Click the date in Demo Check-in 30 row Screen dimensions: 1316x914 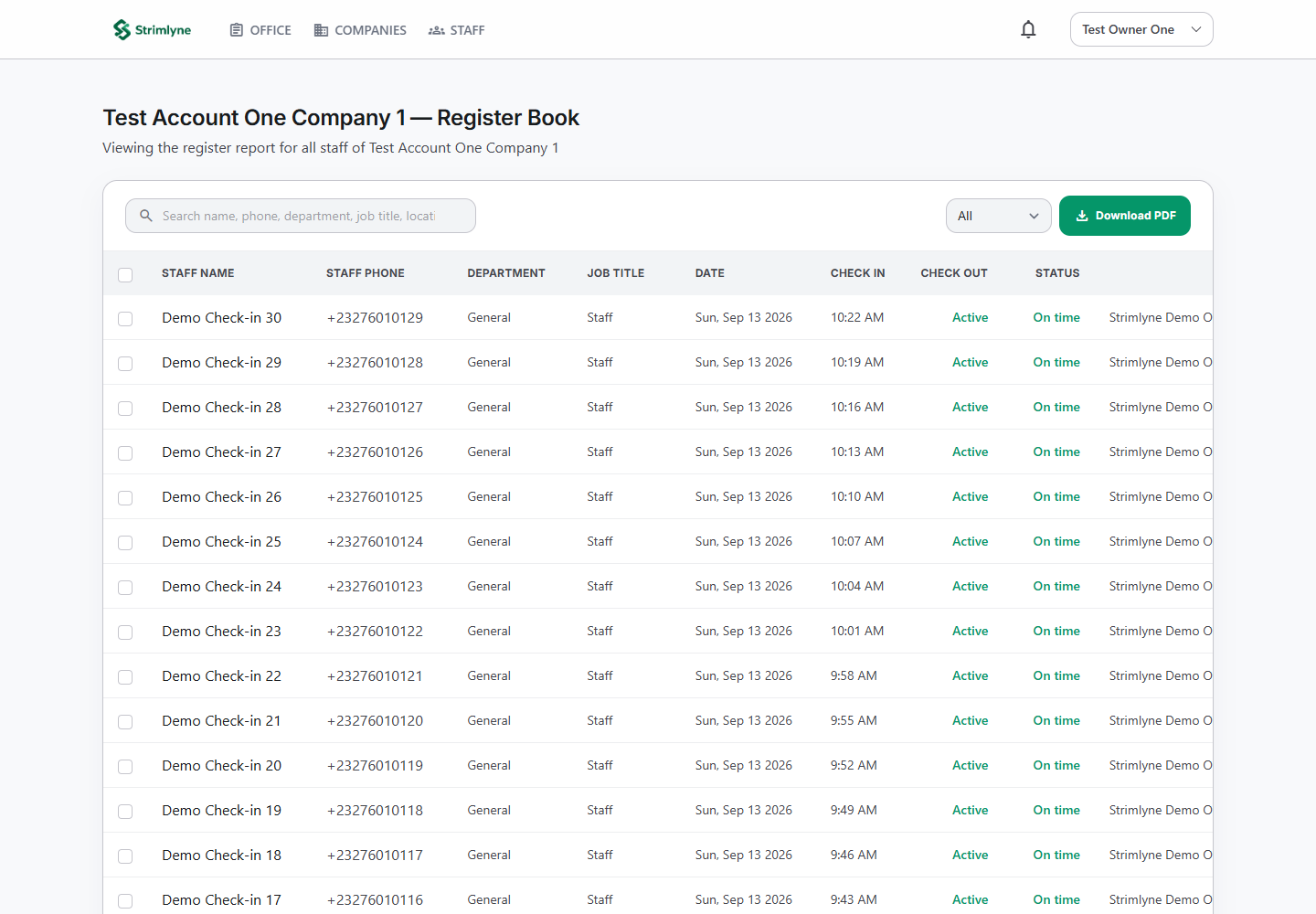[744, 318]
